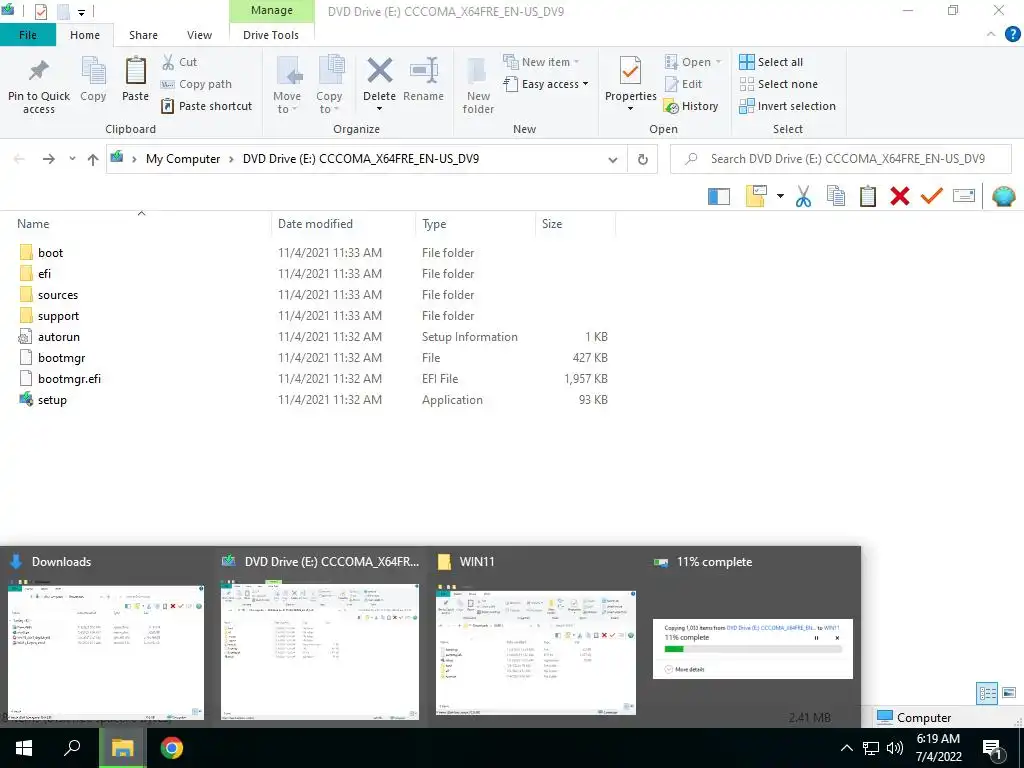The width and height of the screenshot is (1024, 768).
Task: Click the folder options toolbar icon
Action: (756, 196)
